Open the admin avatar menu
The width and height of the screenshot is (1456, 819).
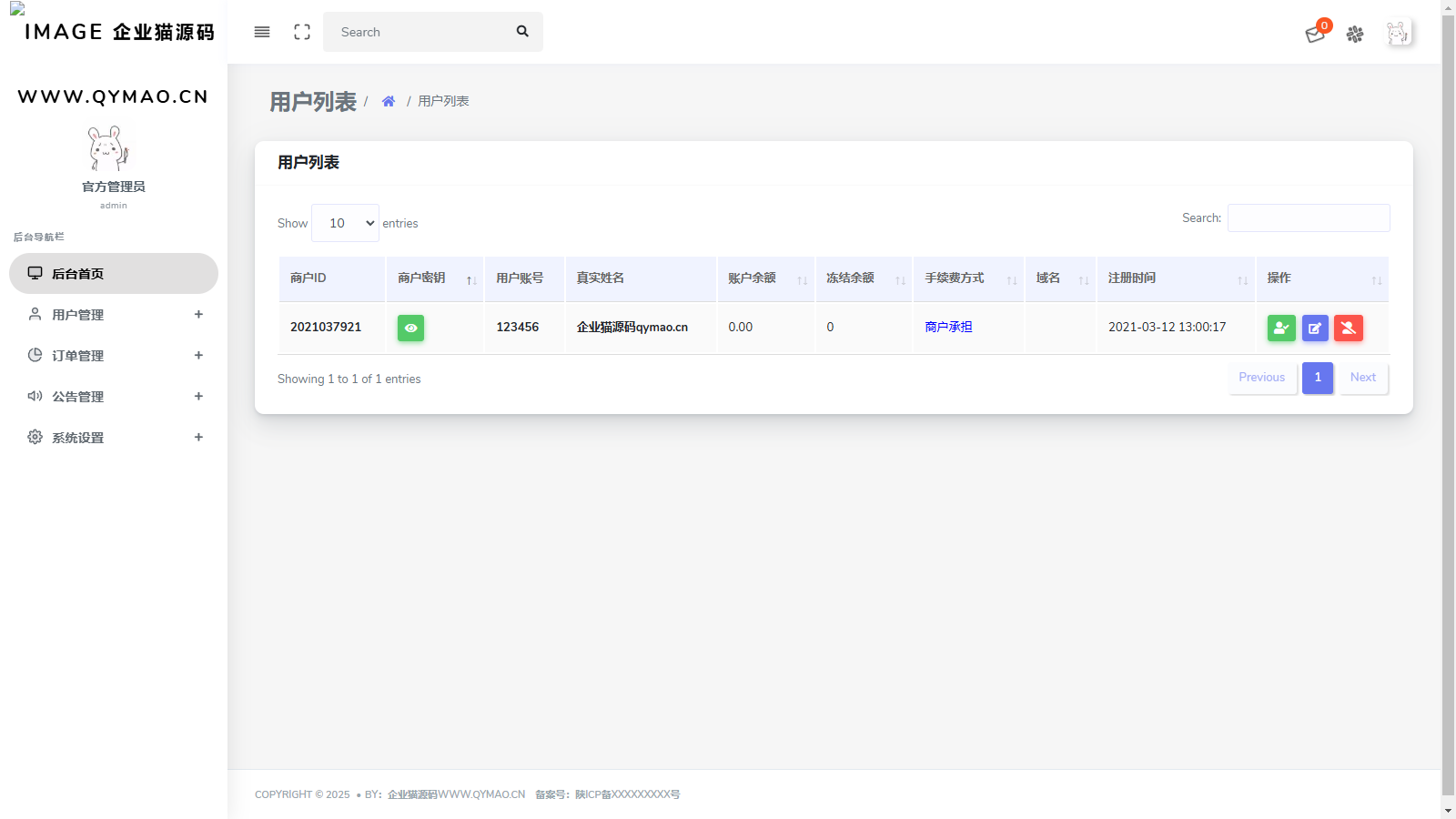[1399, 32]
